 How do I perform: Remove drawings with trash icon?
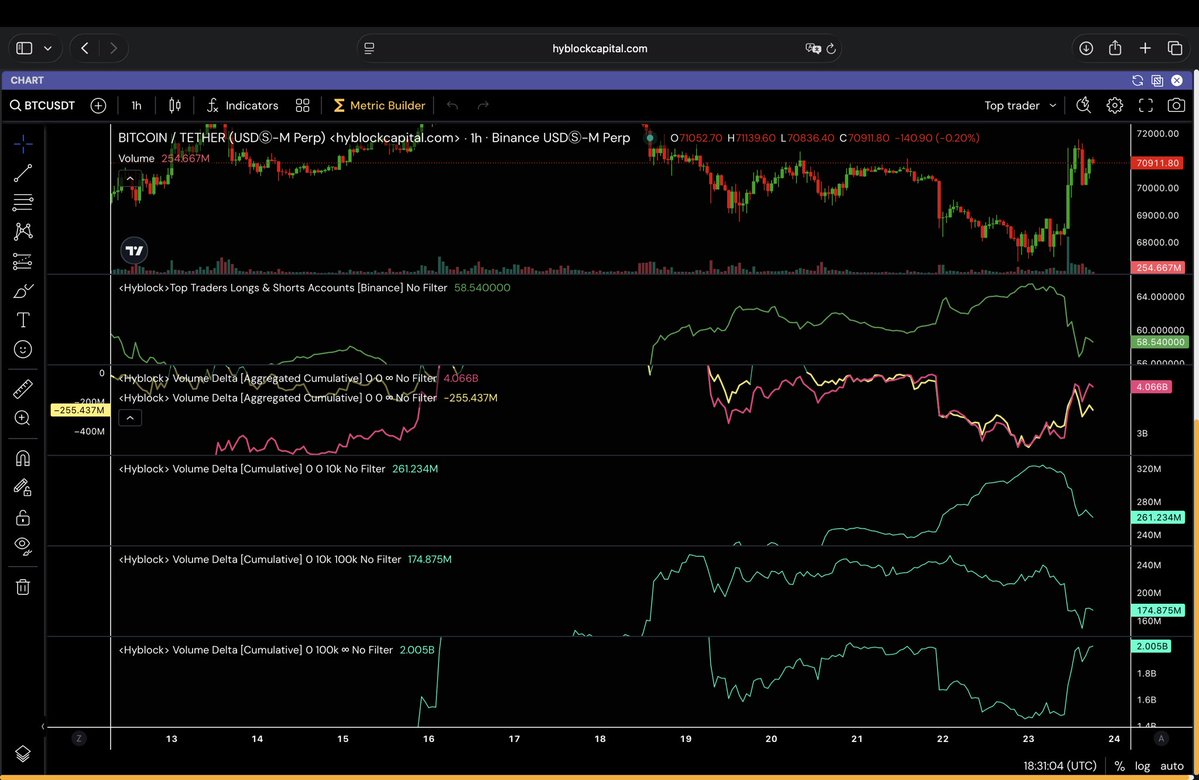[x=23, y=587]
